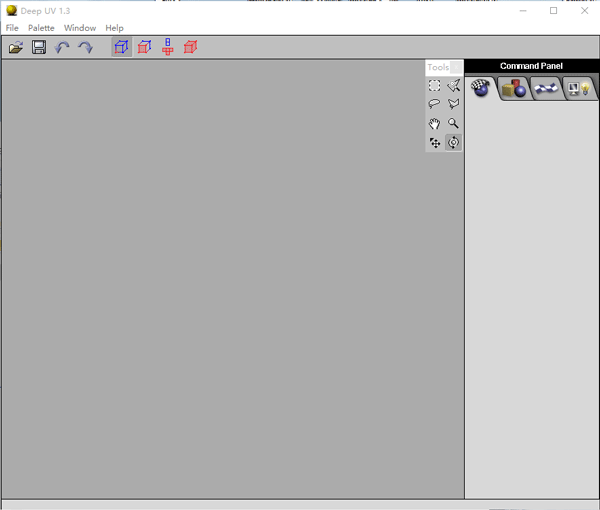Select the unfolded red cross UV icon
The height and width of the screenshot is (510, 600).
click(x=167, y=47)
